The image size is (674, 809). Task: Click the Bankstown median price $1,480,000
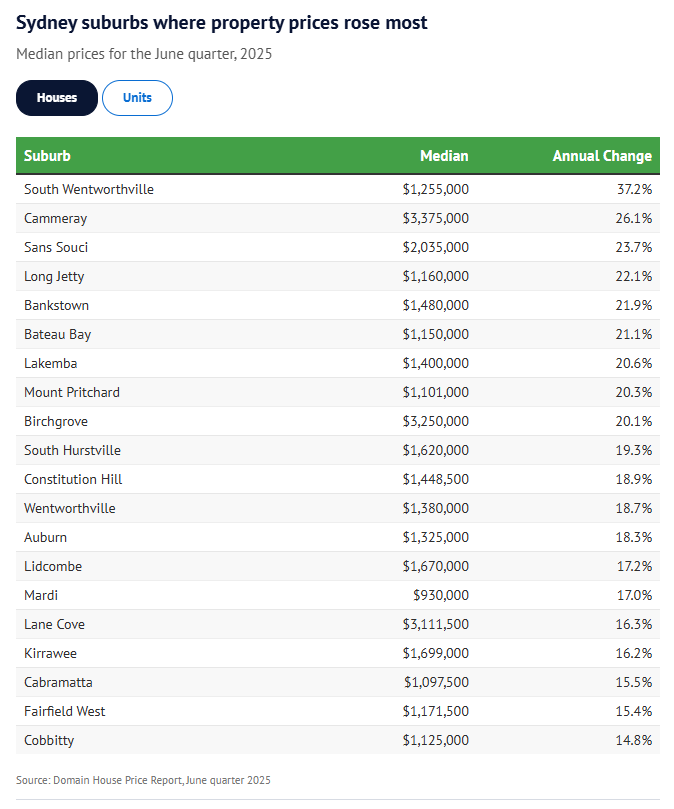pyautogui.click(x=435, y=305)
